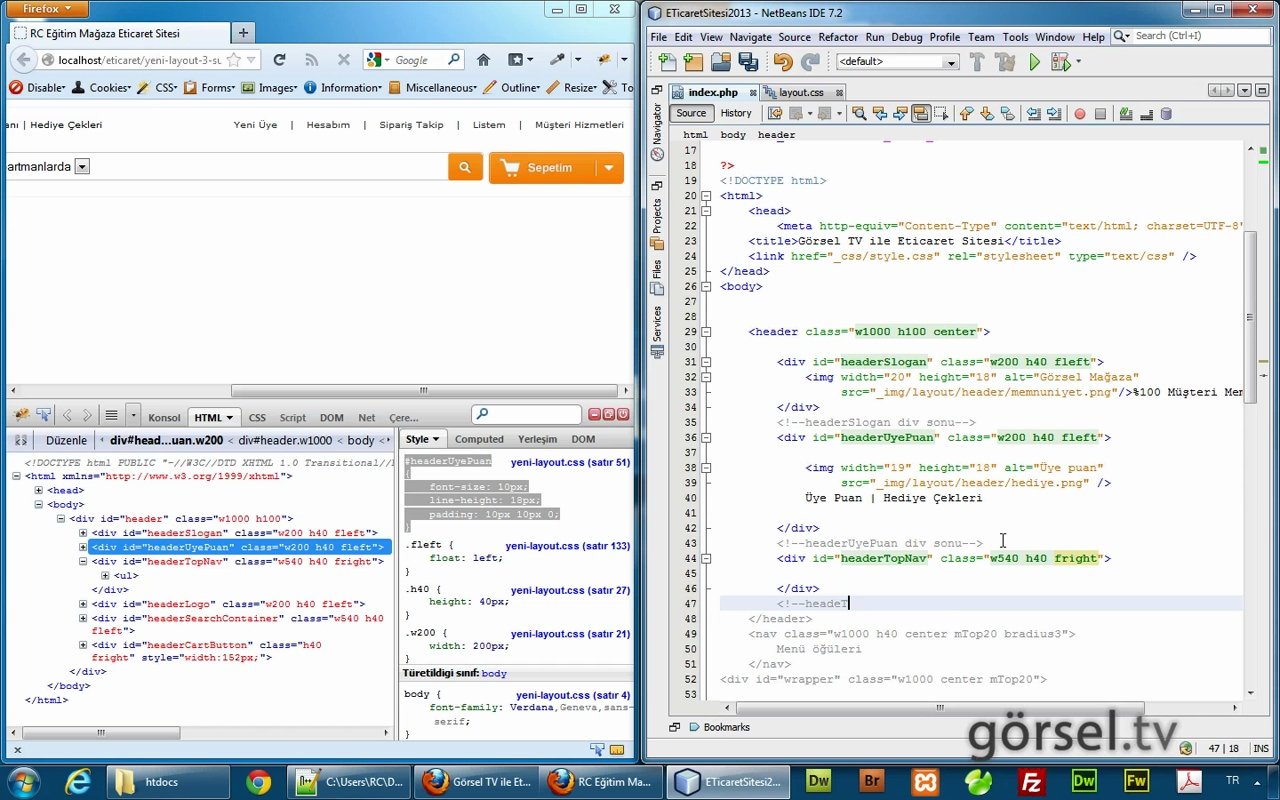Open the Firebug Konsol tab
The height and width of the screenshot is (800, 1280).
(164, 418)
